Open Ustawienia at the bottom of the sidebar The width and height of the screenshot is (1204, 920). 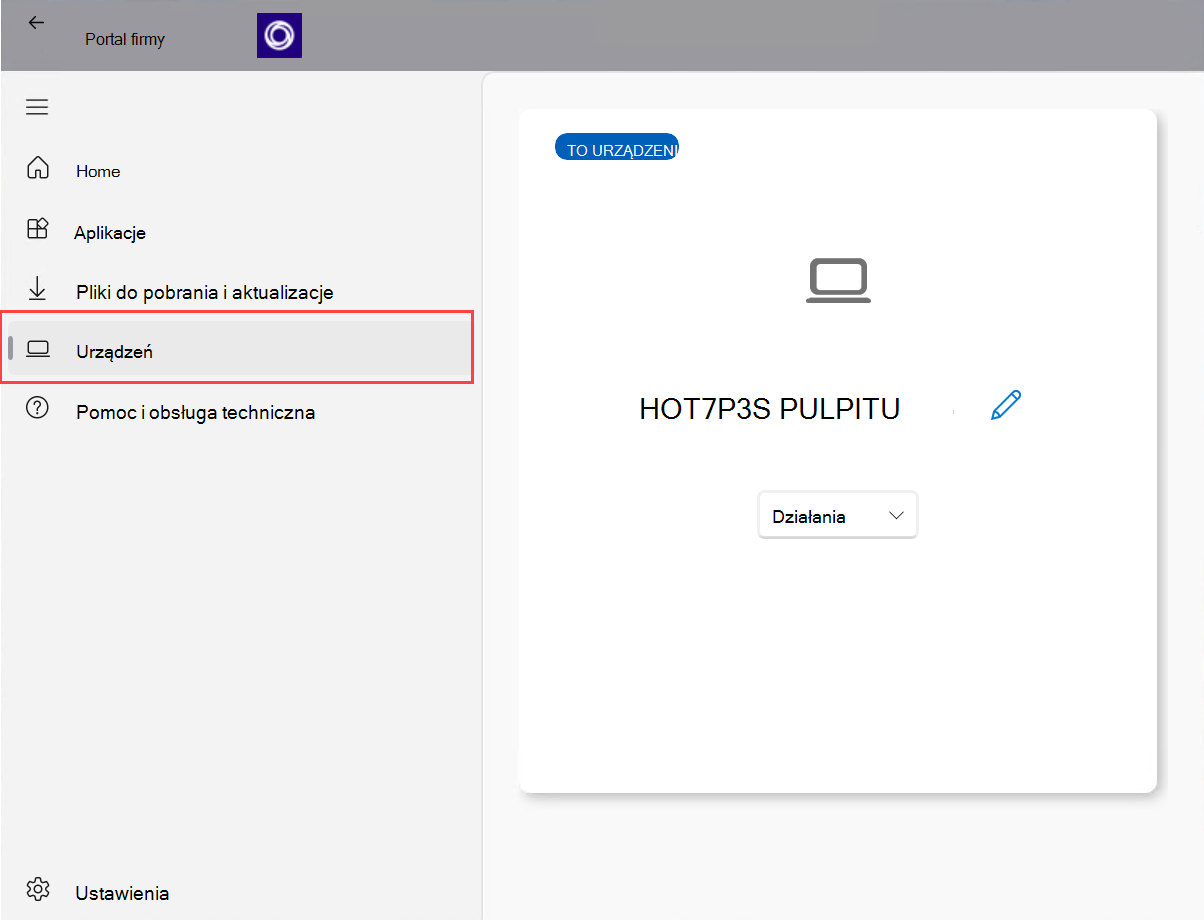[x=122, y=891]
